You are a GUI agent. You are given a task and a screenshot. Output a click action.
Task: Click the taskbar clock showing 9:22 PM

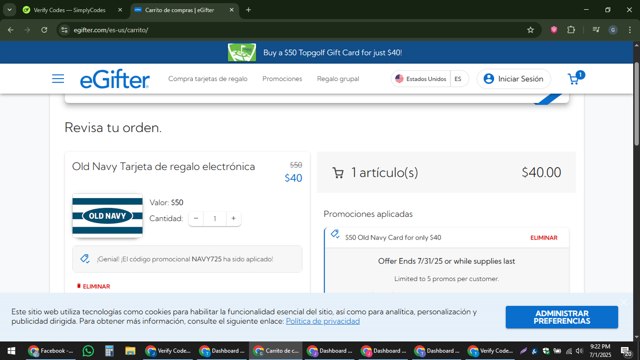[600, 351]
